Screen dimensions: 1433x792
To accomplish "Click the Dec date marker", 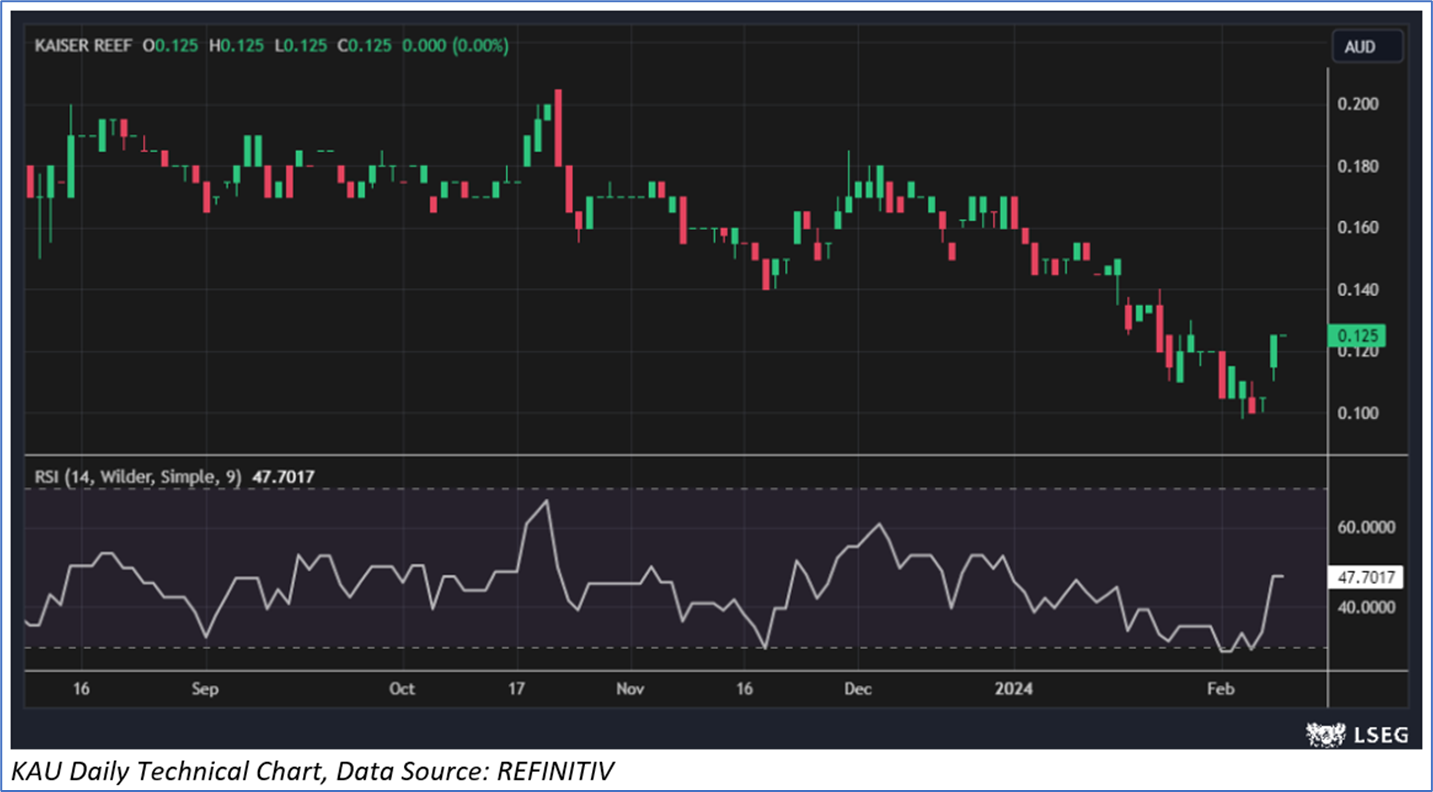I will tap(857, 689).
